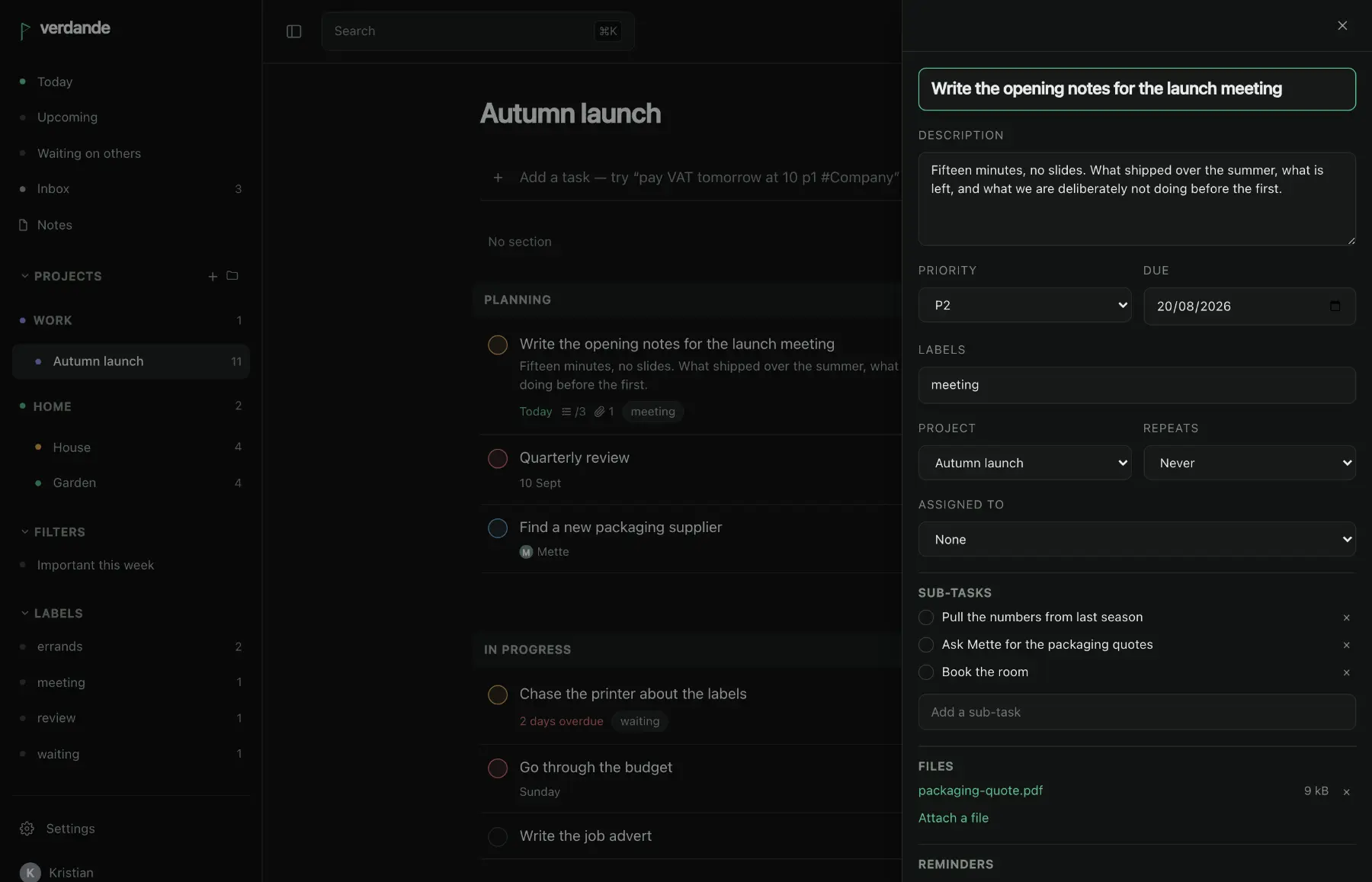This screenshot has width=1372, height=882.
Task: Click the add project plus icon
Action: click(x=213, y=276)
